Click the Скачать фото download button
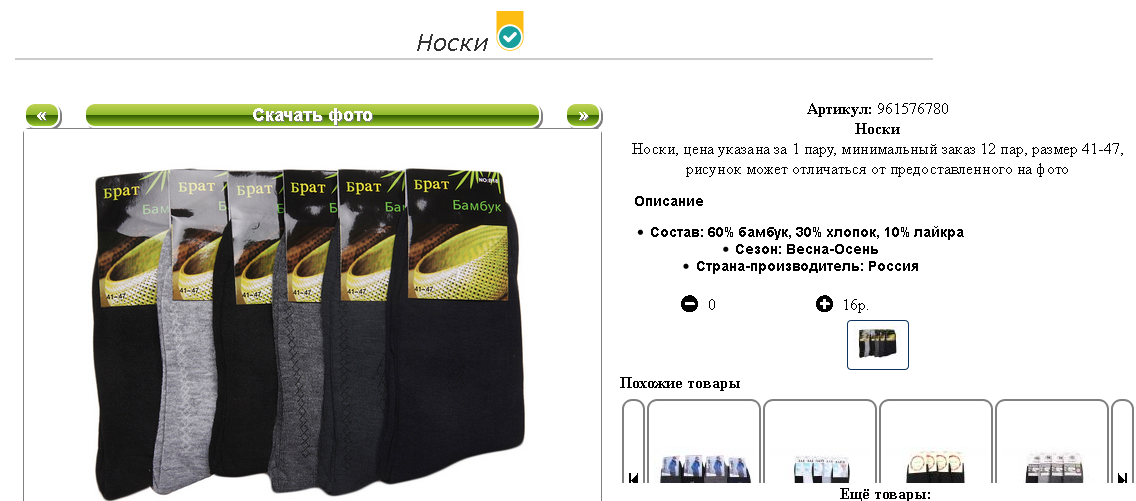 coord(313,115)
